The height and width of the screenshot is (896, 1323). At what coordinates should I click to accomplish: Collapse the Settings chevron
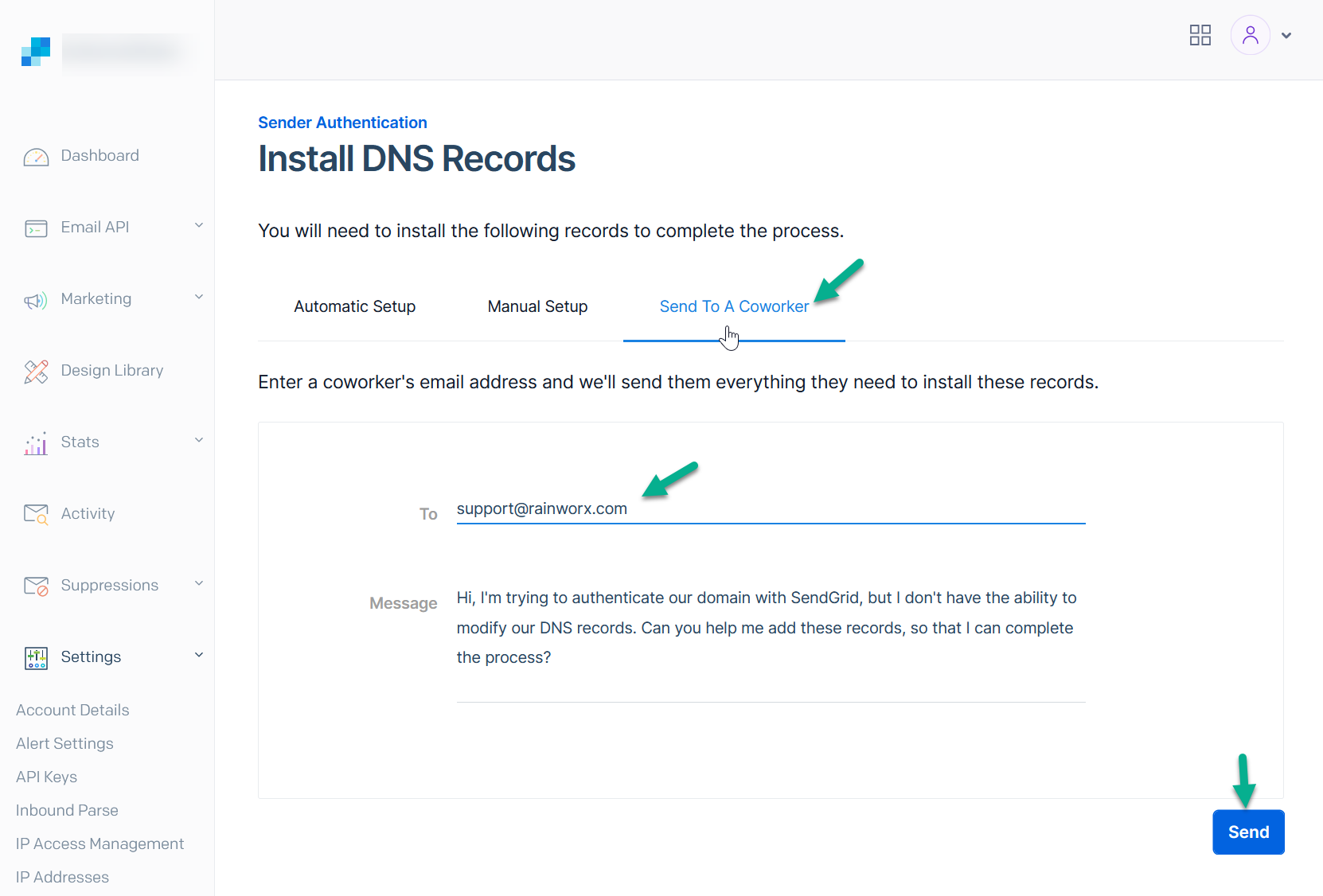(199, 655)
